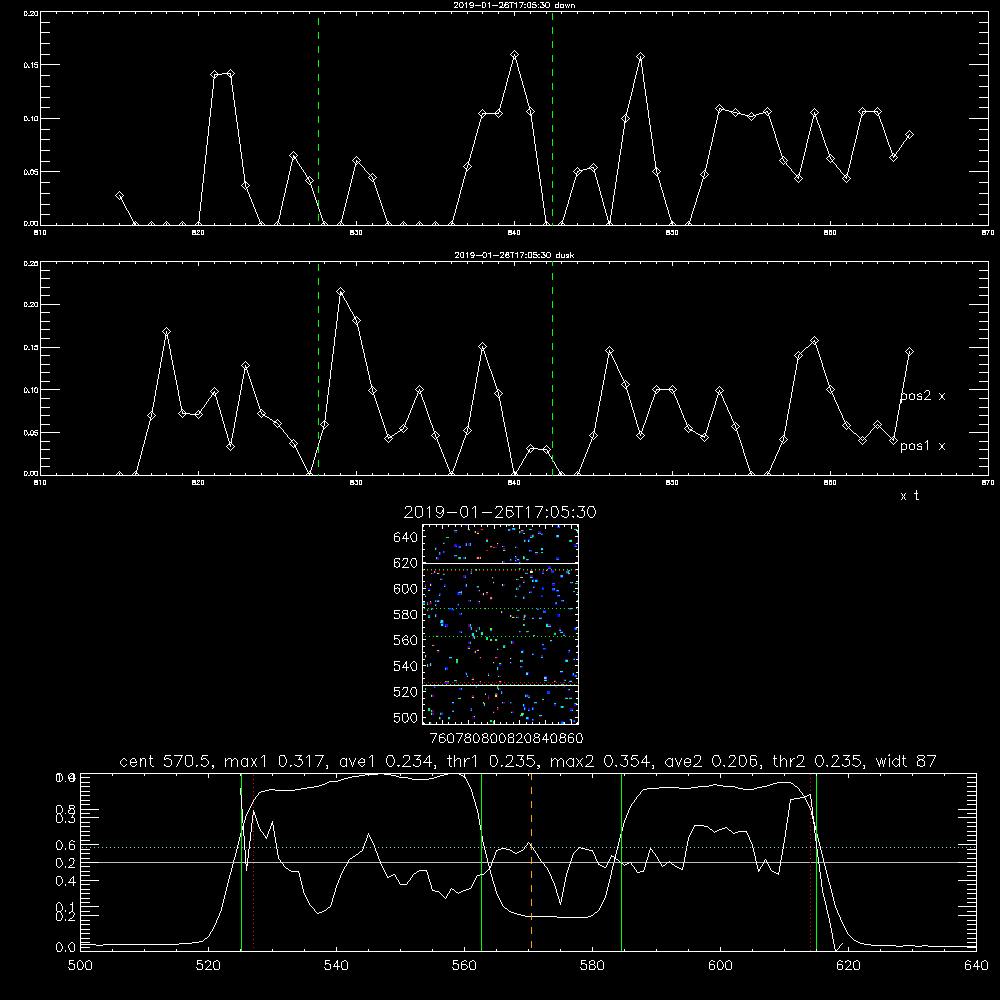Click the right green dashed line in the dusk plot
Viewport: 1000px width, 1000px height.
click(552, 368)
